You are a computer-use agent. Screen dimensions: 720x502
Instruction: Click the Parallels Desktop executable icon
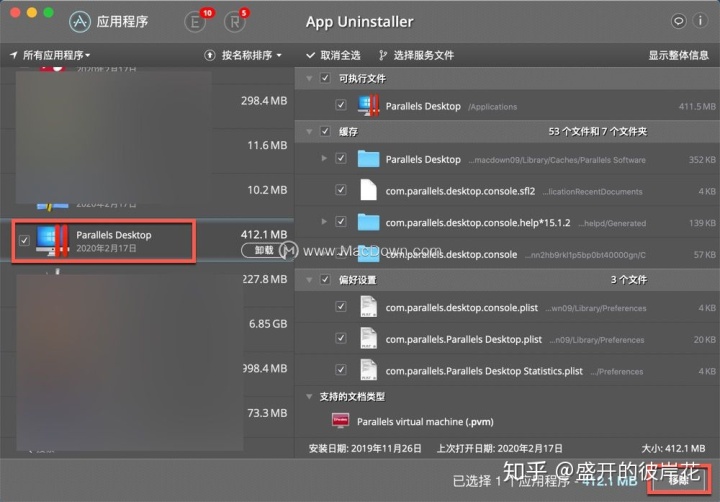[368, 106]
